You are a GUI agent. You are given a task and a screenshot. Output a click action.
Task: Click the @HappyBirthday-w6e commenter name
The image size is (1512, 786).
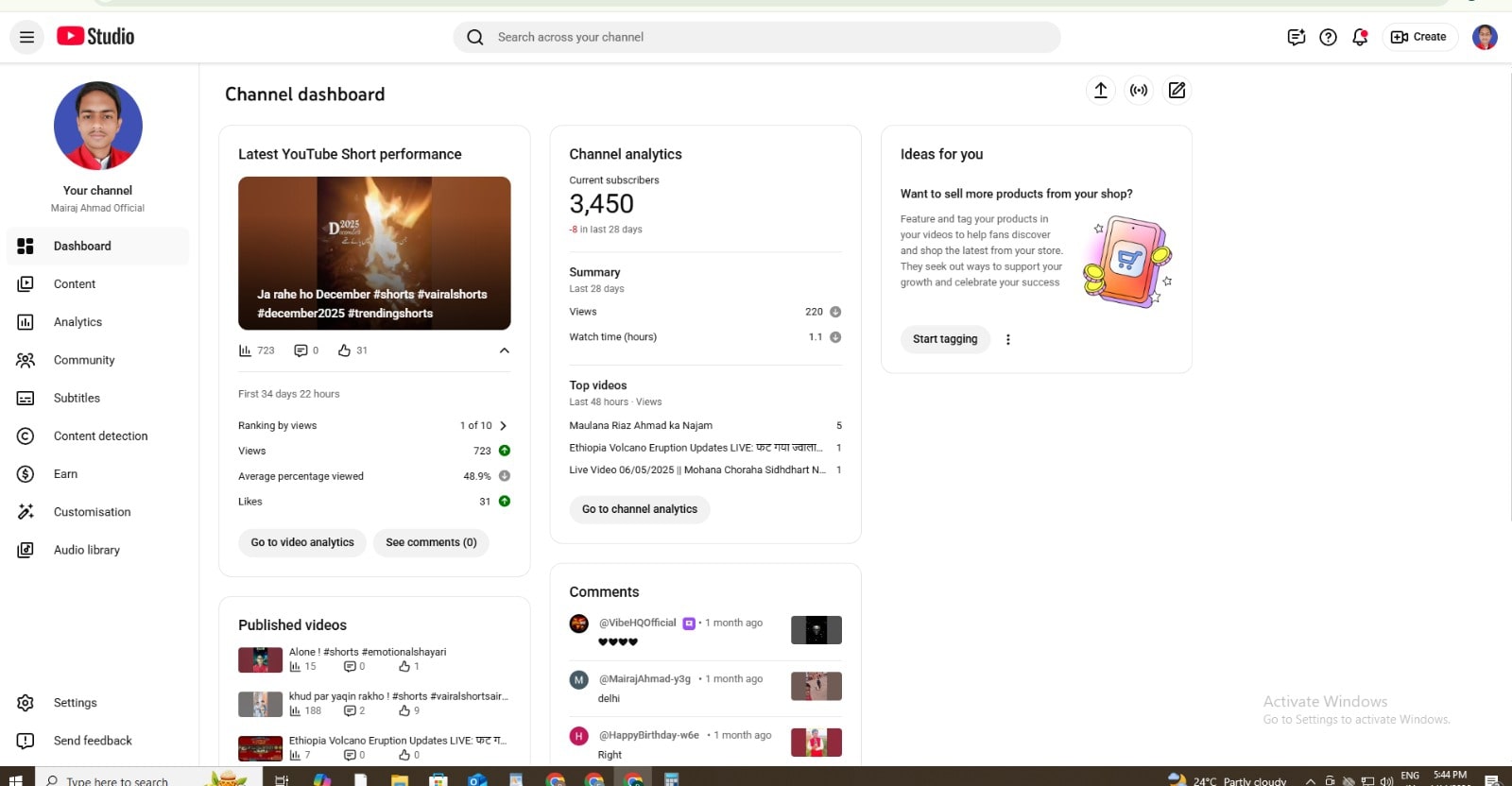tap(649, 735)
